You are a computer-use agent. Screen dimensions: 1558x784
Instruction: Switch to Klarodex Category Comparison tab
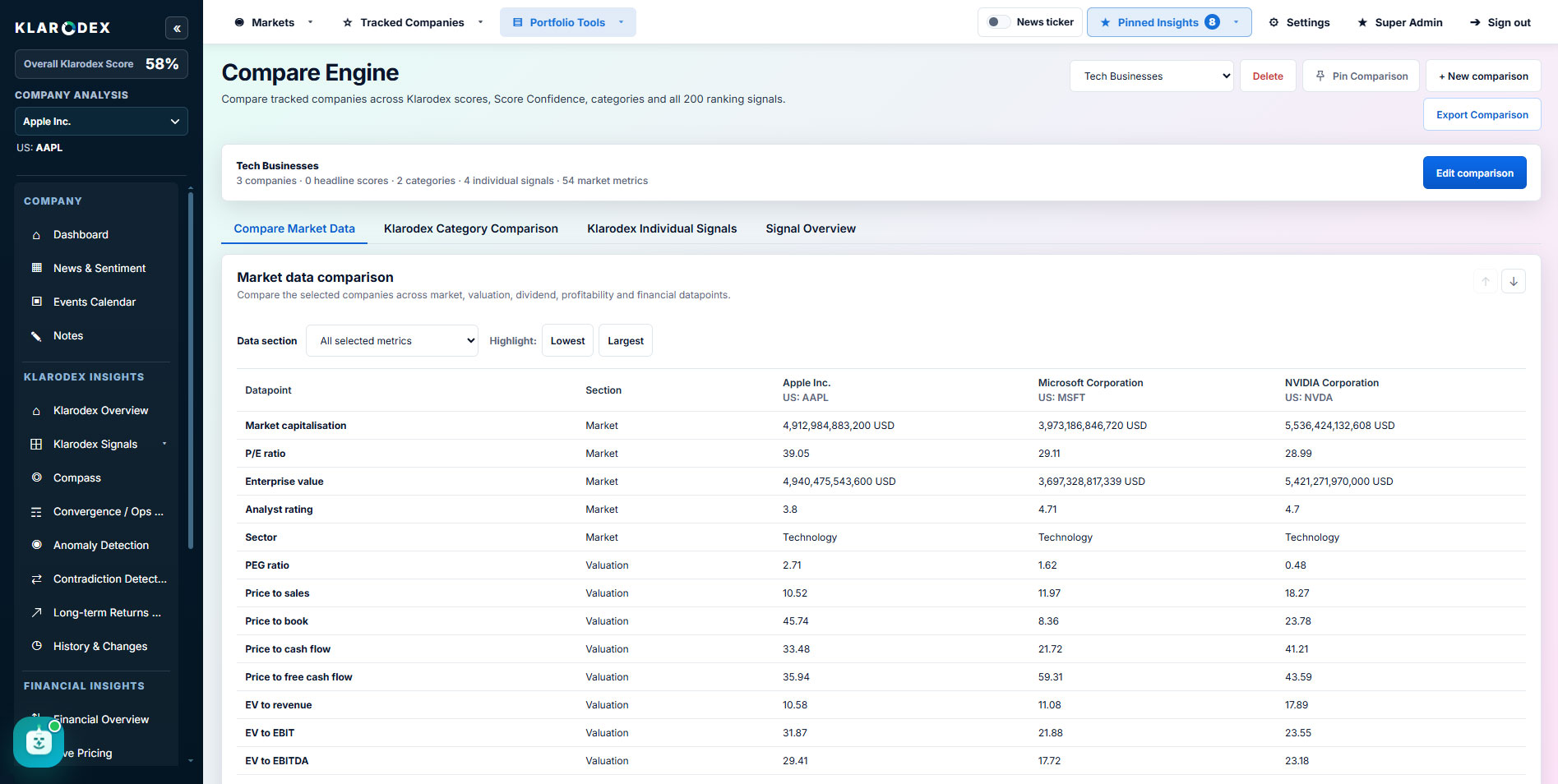click(471, 228)
